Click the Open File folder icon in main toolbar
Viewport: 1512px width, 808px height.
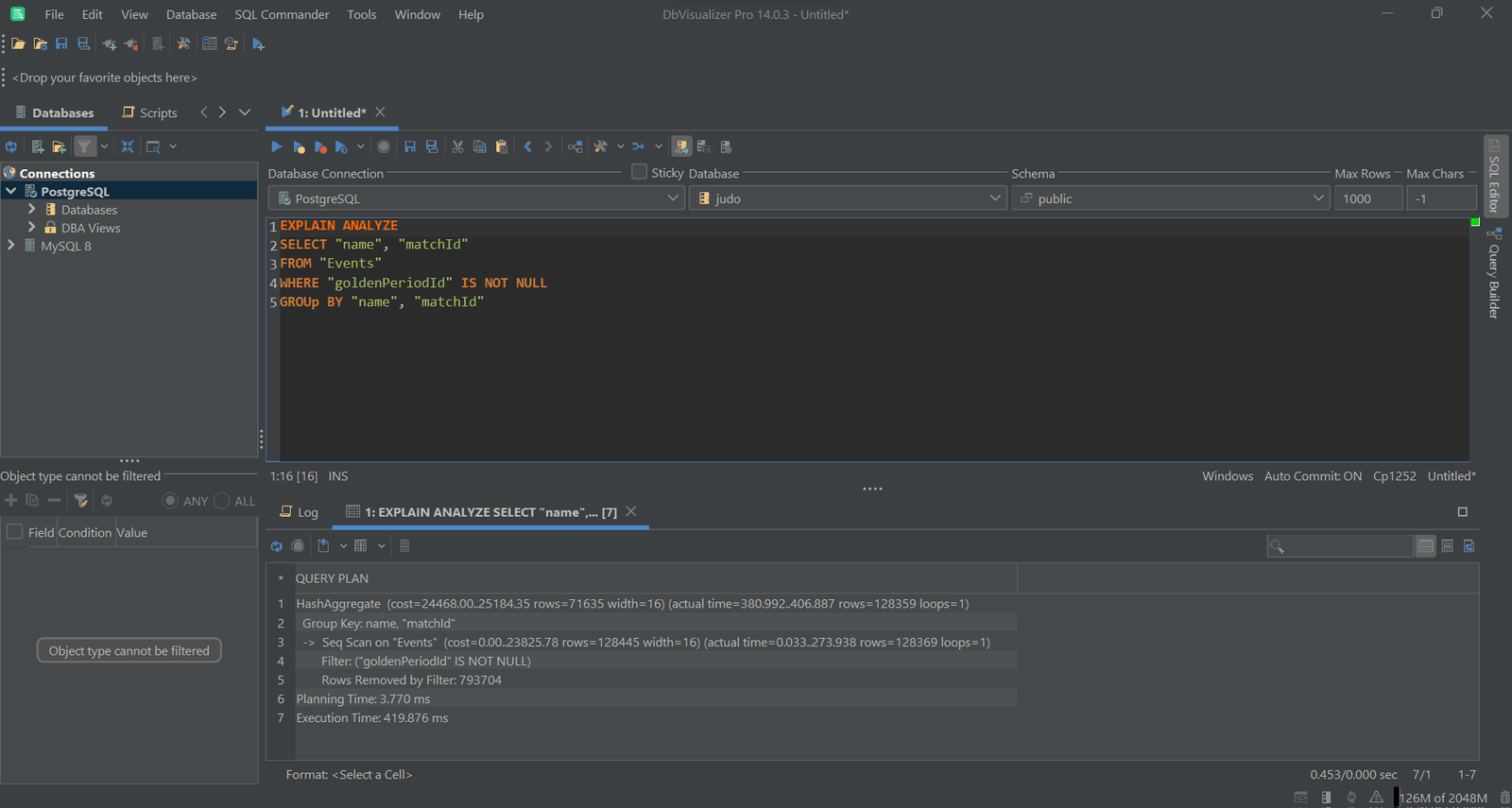pos(18,43)
